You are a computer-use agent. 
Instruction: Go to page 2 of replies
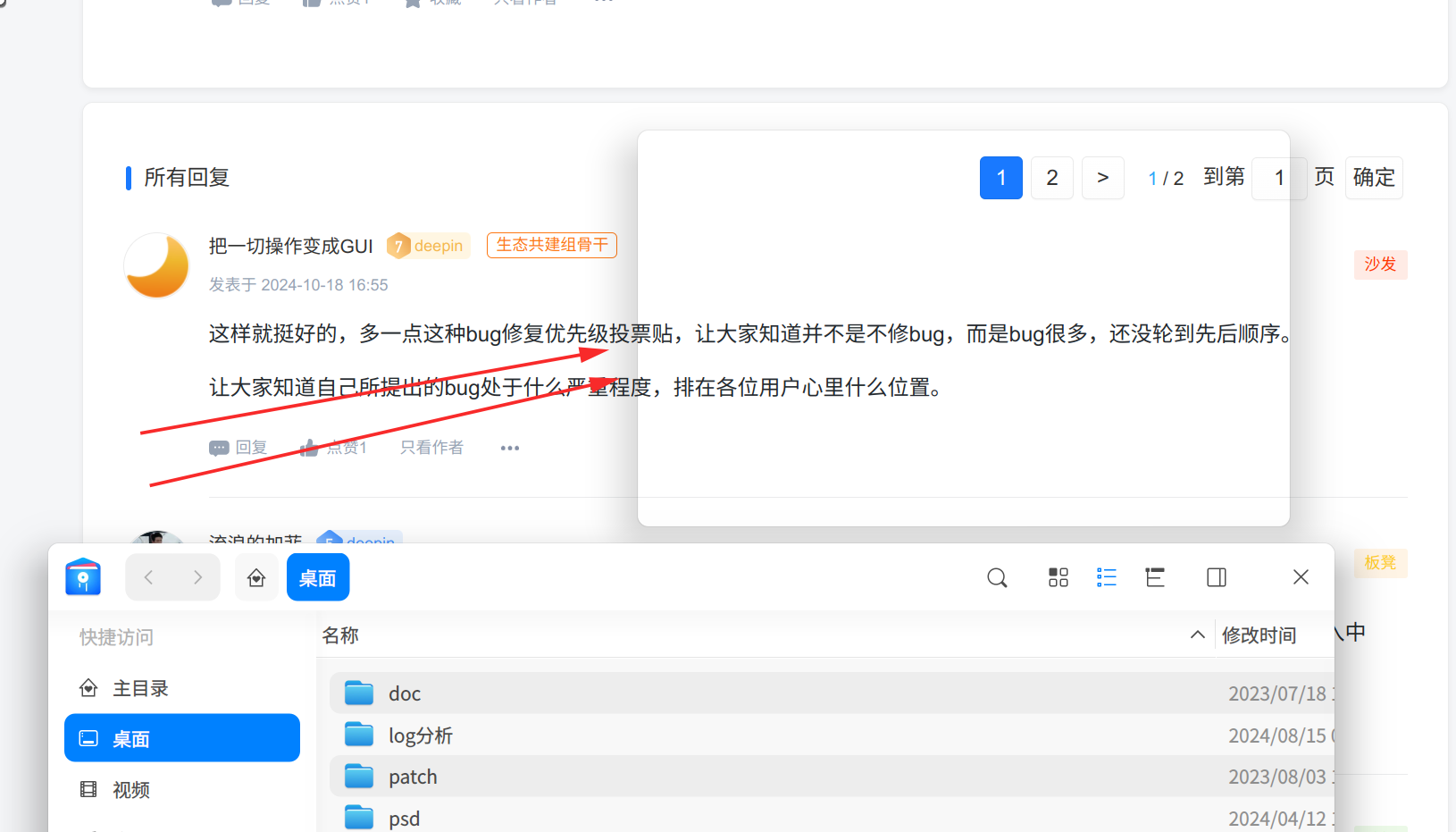click(1052, 178)
